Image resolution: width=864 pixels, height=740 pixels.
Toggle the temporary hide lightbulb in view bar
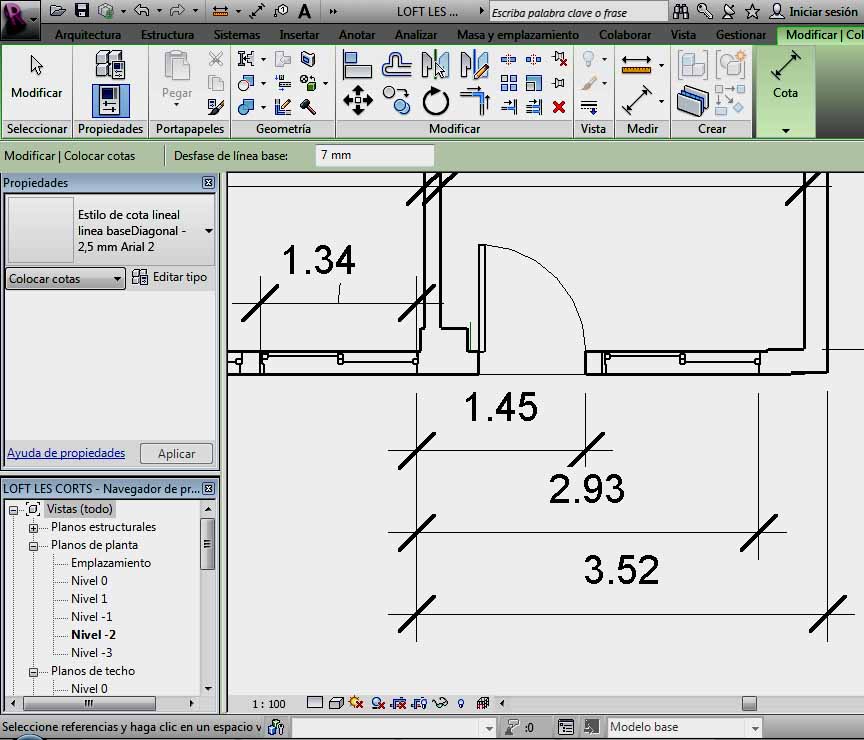point(461,703)
